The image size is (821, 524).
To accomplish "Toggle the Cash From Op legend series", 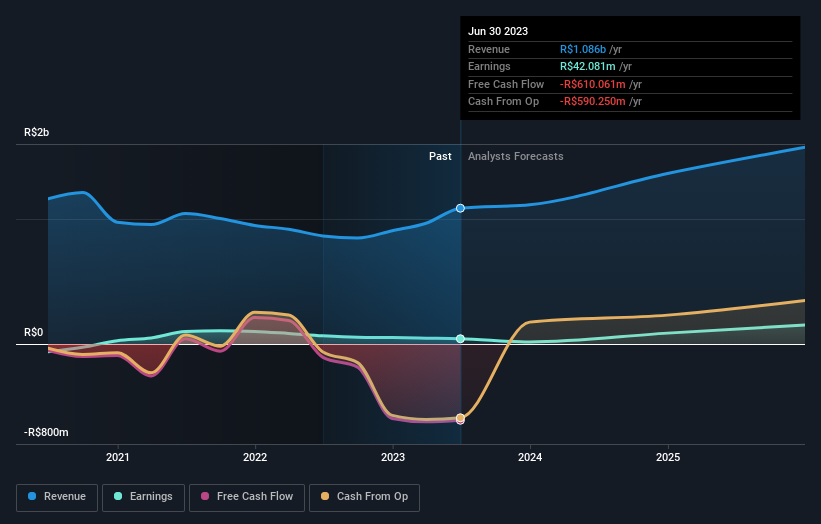I will (x=364, y=497).
